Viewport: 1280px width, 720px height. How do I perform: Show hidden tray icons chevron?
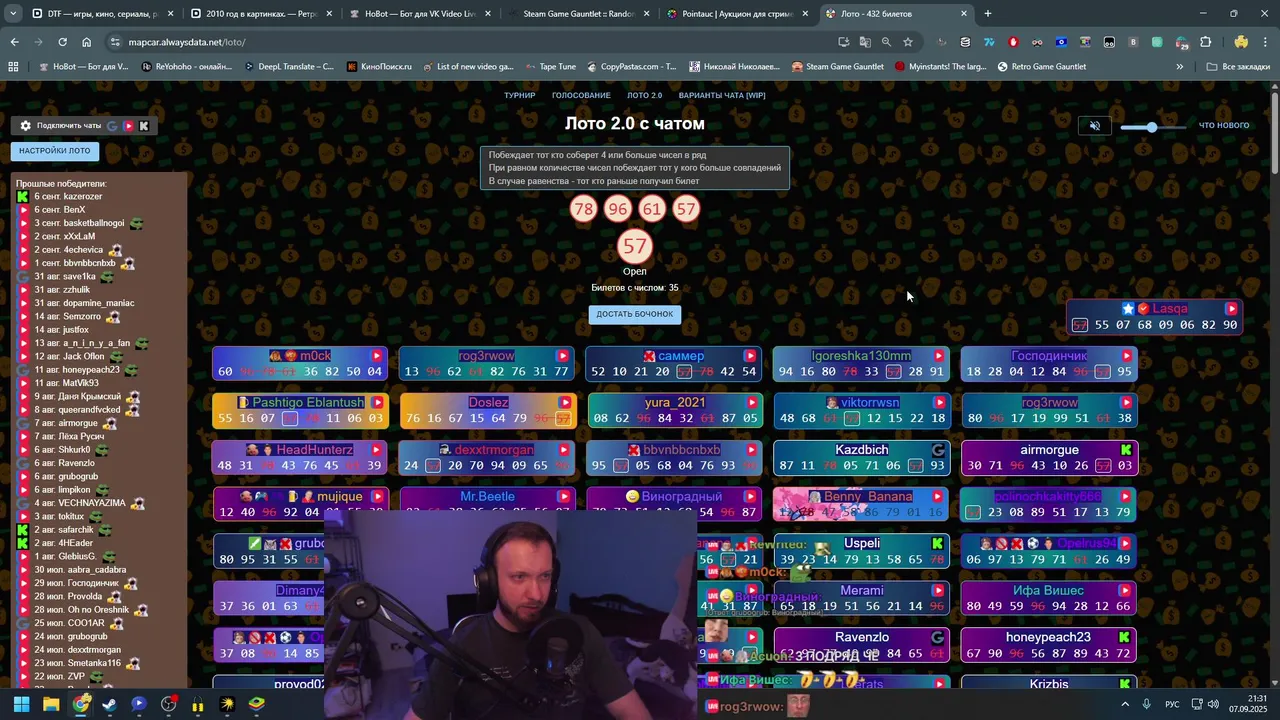coord(1125,704)
